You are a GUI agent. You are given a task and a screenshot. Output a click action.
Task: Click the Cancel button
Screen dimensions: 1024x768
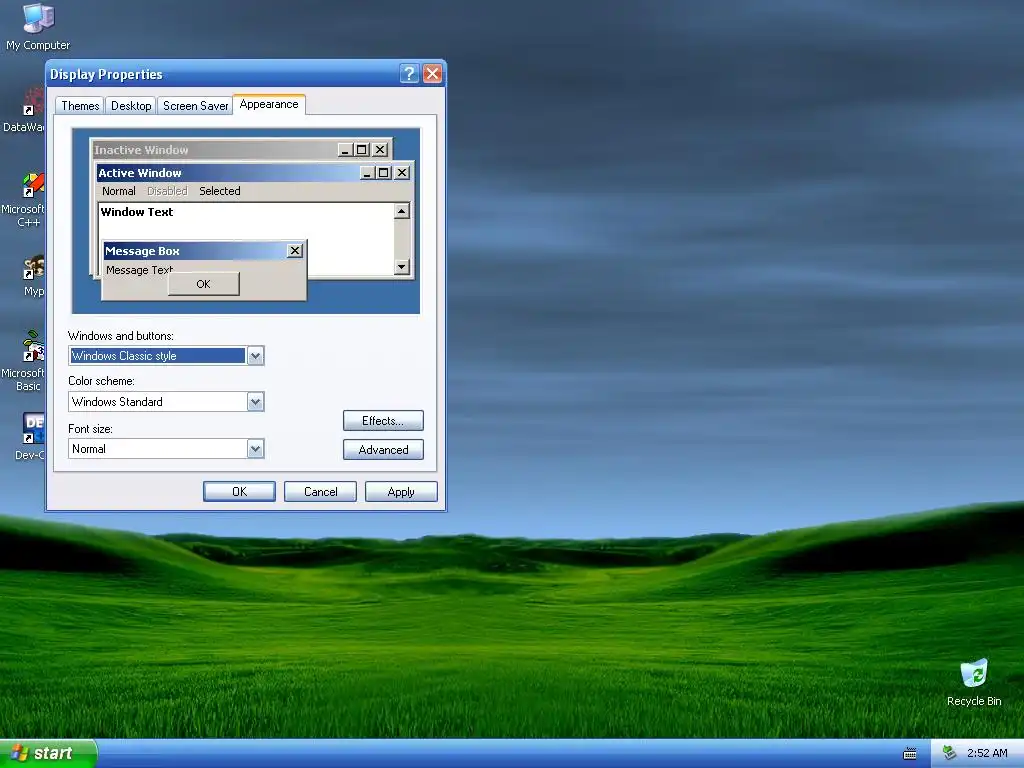320,492
